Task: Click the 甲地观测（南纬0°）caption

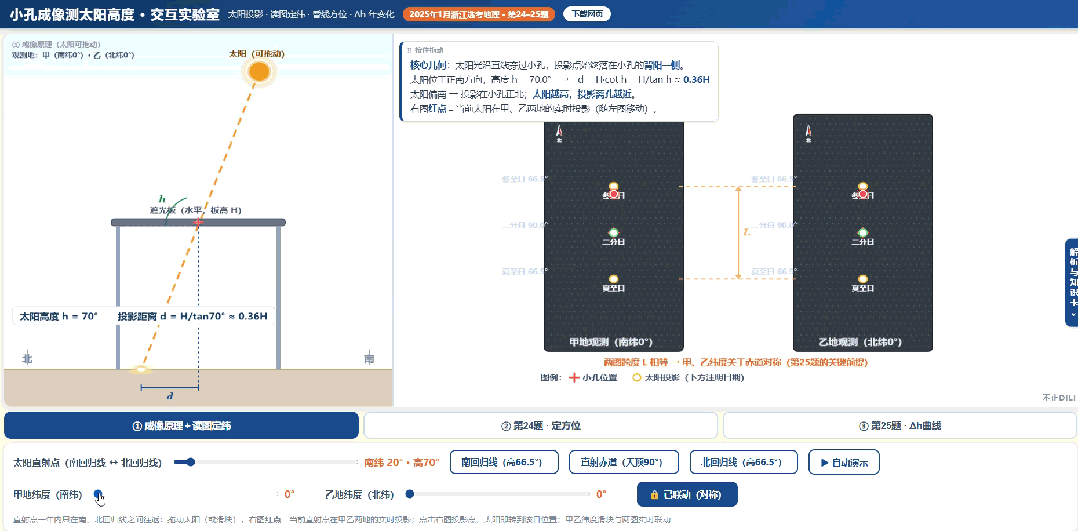Action: point(610,341)
